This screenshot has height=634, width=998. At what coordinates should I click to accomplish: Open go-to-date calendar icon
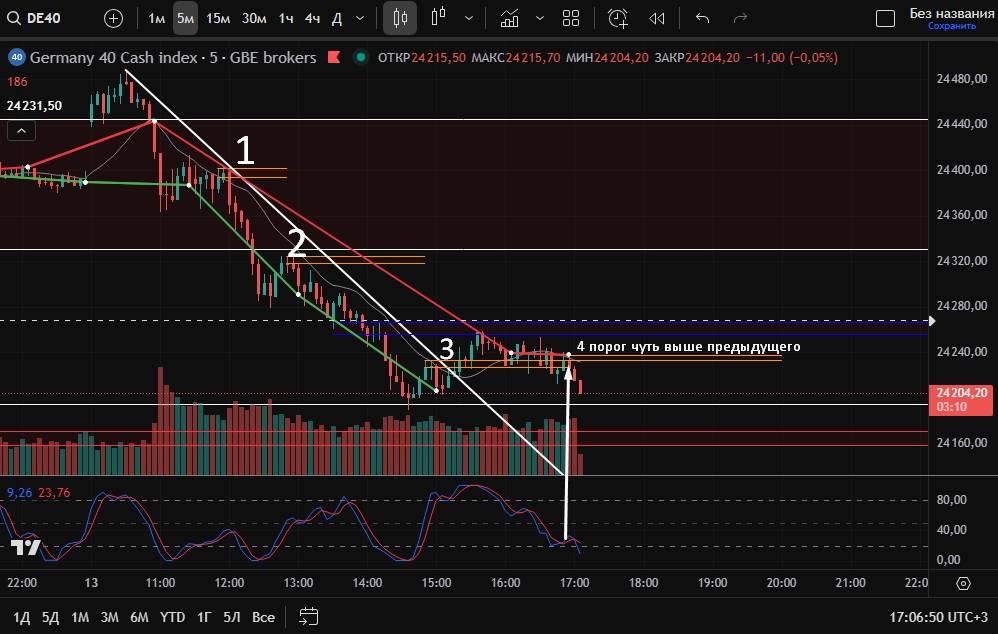[x=308, y=616]
